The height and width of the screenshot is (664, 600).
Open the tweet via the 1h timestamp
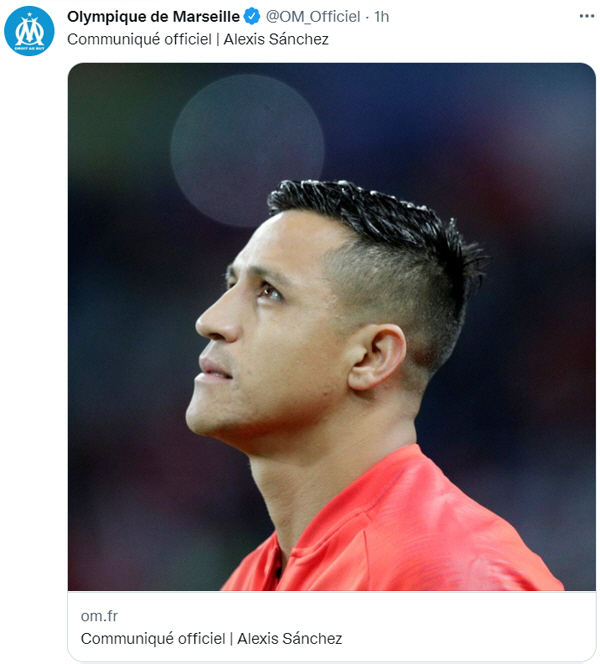[382, 17]
